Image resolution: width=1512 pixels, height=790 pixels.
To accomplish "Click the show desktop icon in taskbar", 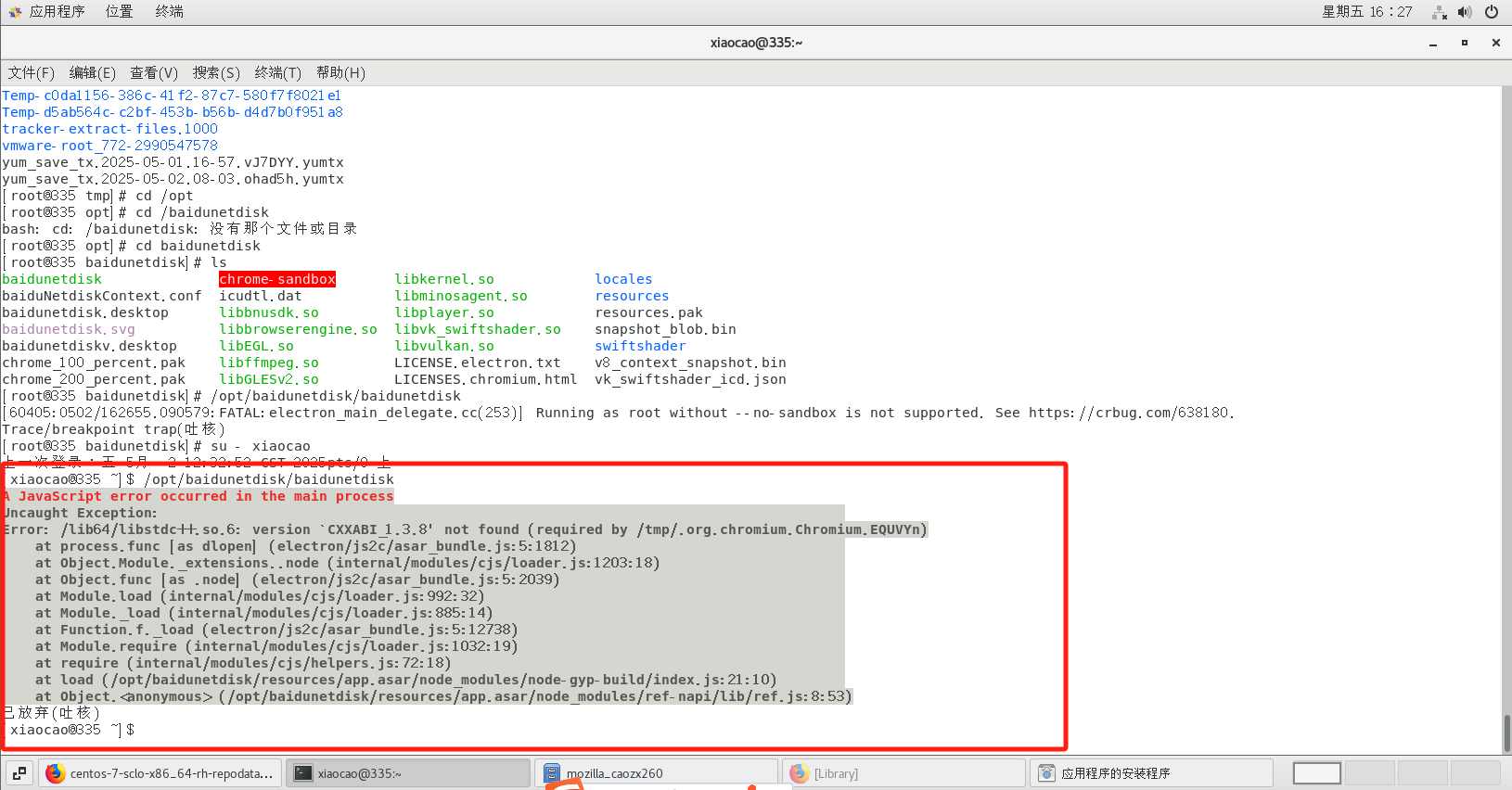I will (x=19, y=773).
